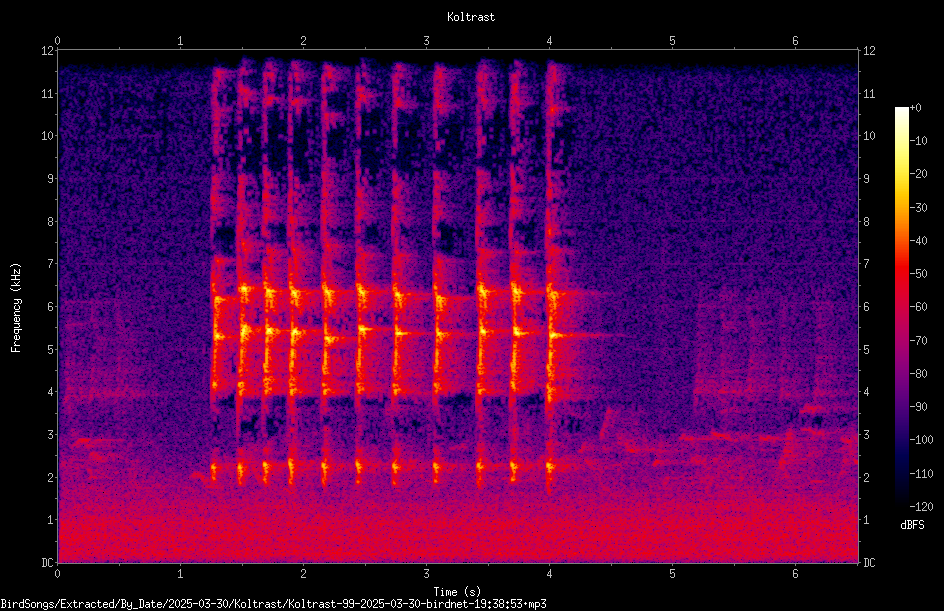Click '8' on the right frequency axis

[866, 222]
